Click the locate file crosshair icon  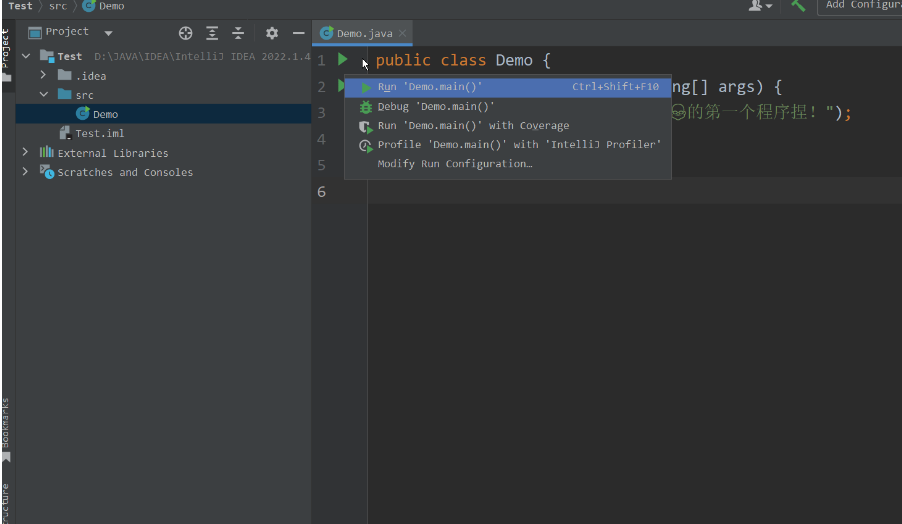click(185, 33)
